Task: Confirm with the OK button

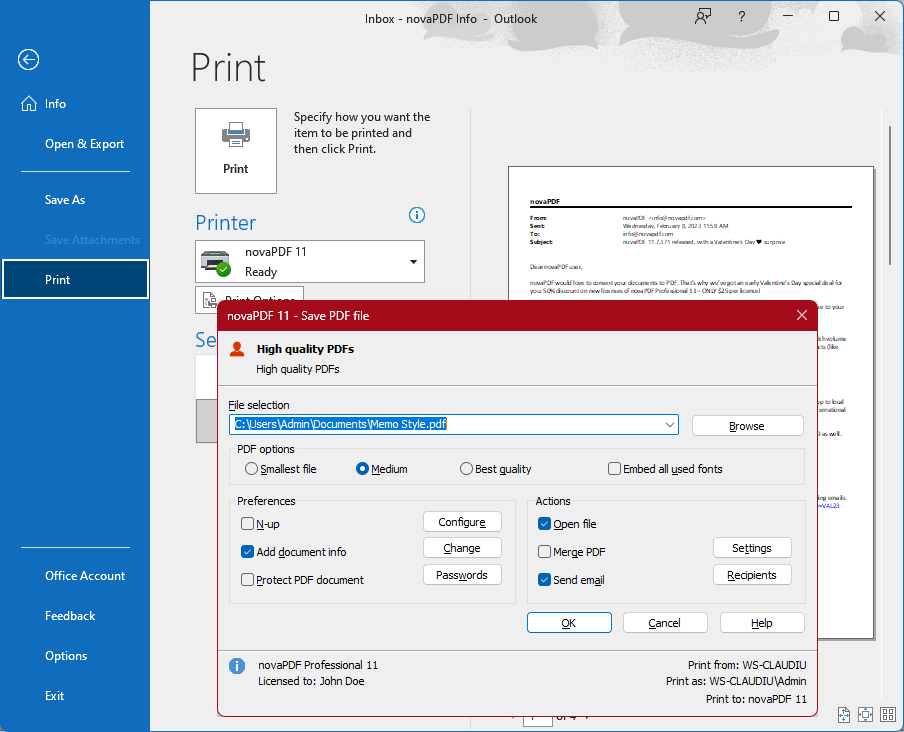Action: pos(569,623)
